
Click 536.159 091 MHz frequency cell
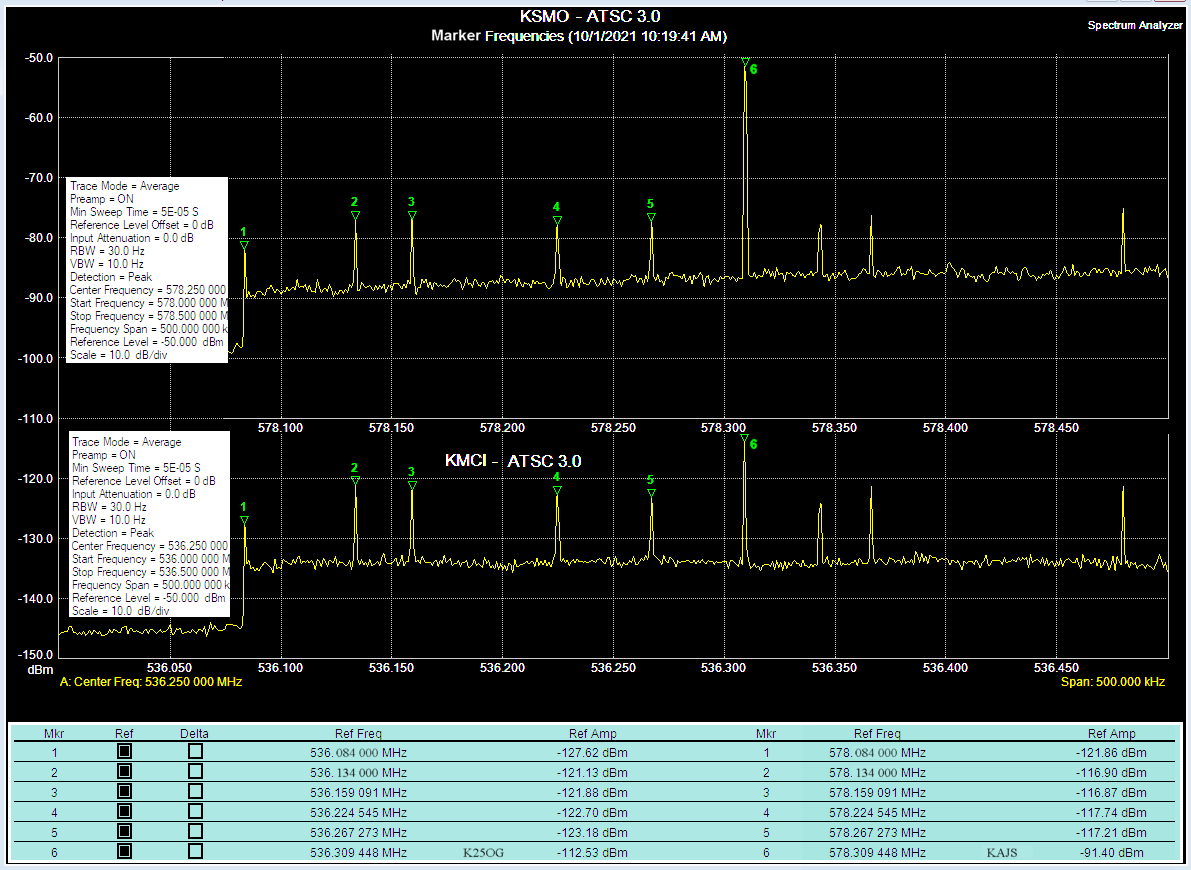[x=359, y=792]
